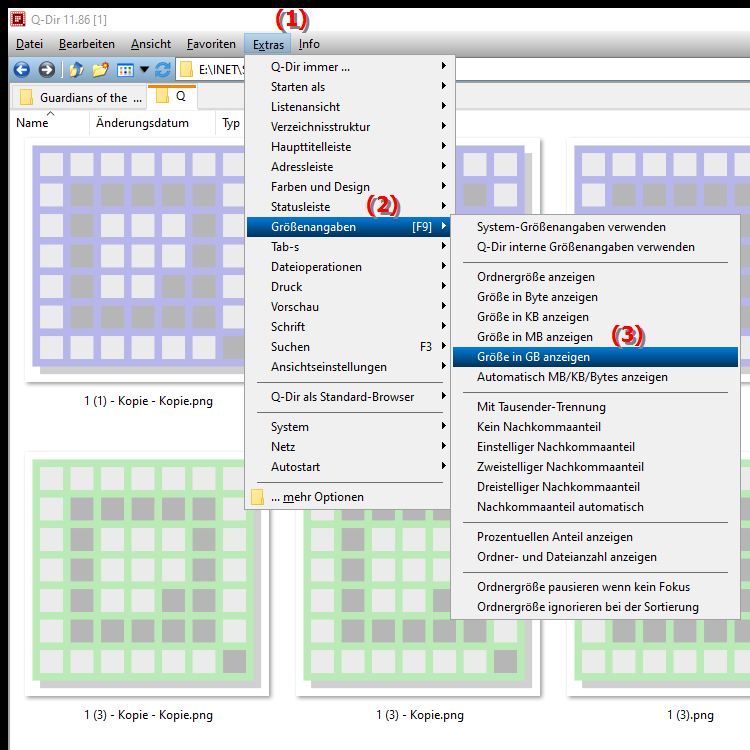Image resolution: width=750 pixels, height=750 pixels.
Task: Toggle Prozentuellen Anteil anzeigen
Action: click(x=595, y=537)
